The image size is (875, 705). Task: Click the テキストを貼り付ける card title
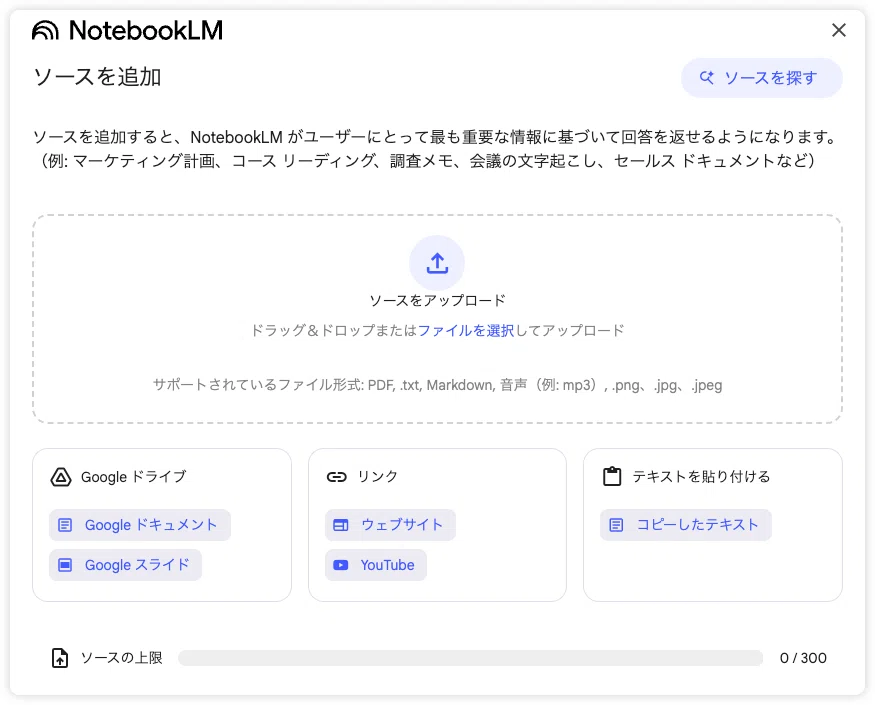point(701,477)
